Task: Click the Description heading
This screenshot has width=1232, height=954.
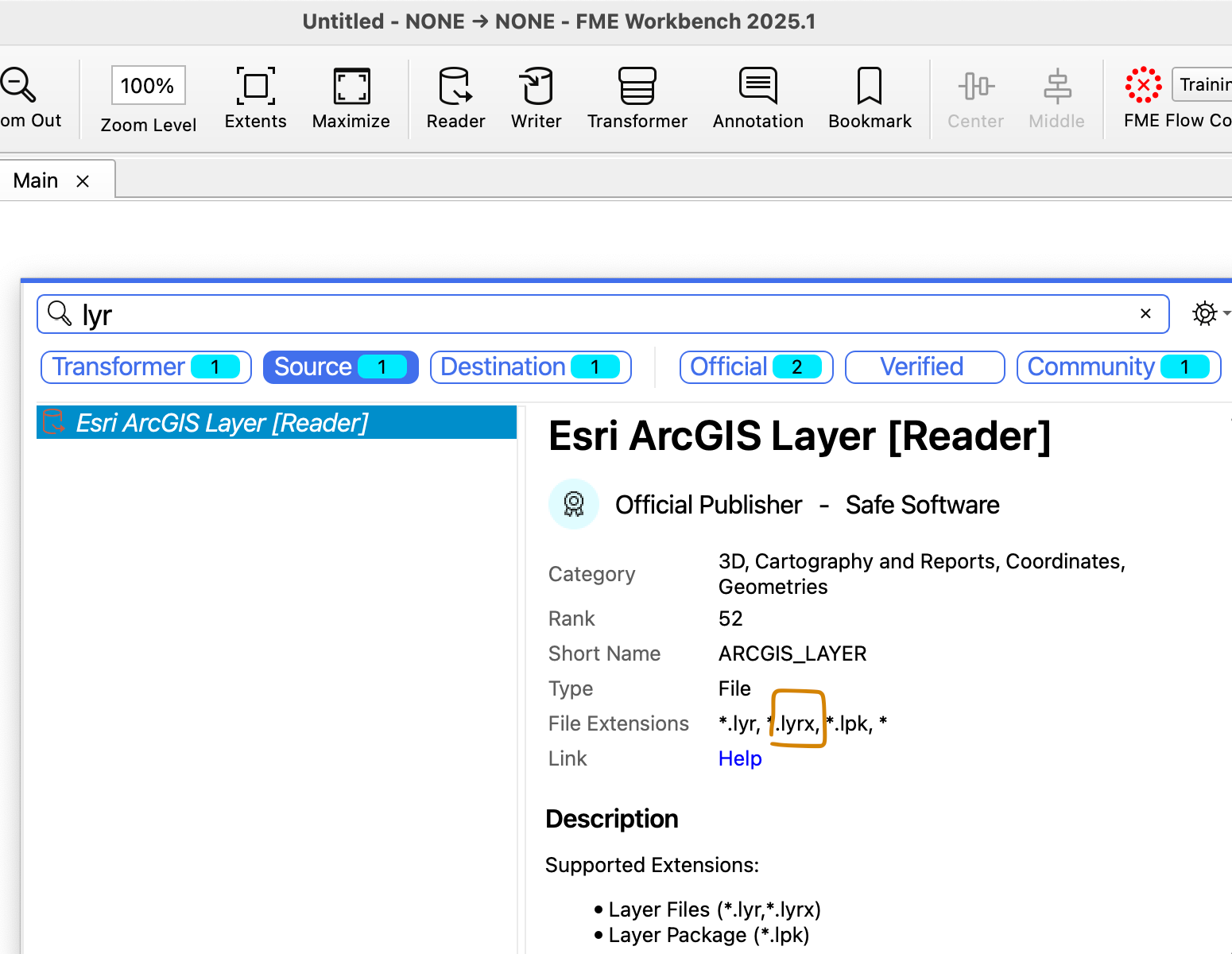Action: pyautogui.click(x=612, y=819)
